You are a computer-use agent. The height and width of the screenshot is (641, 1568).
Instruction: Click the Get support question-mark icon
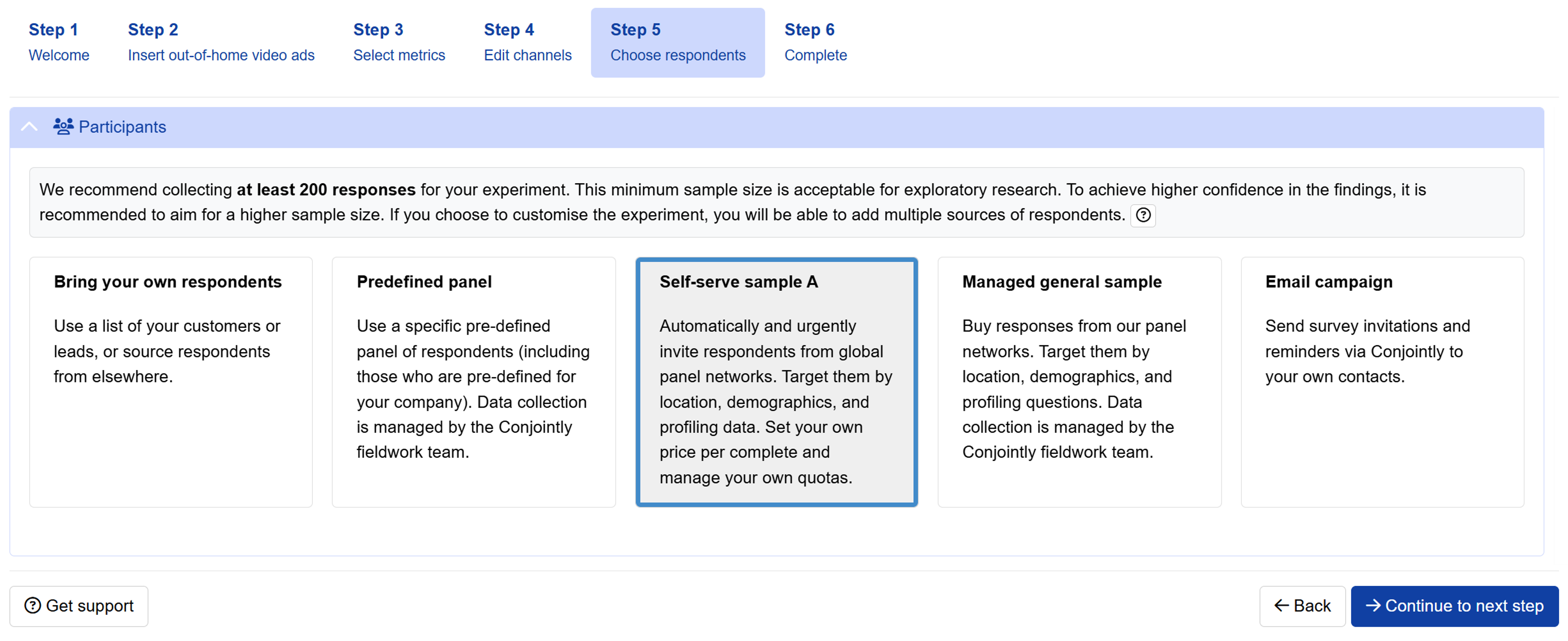(33, 606)
